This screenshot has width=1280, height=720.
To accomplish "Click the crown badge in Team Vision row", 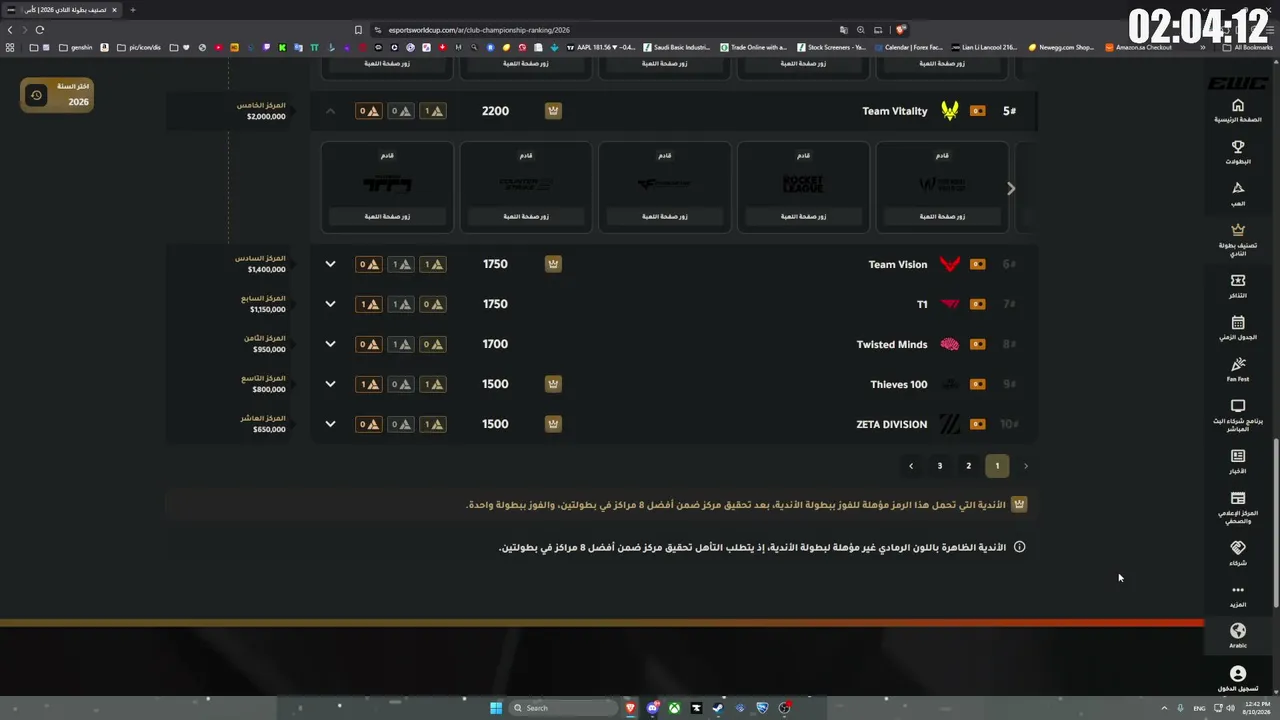I will [x=553, y=264].
